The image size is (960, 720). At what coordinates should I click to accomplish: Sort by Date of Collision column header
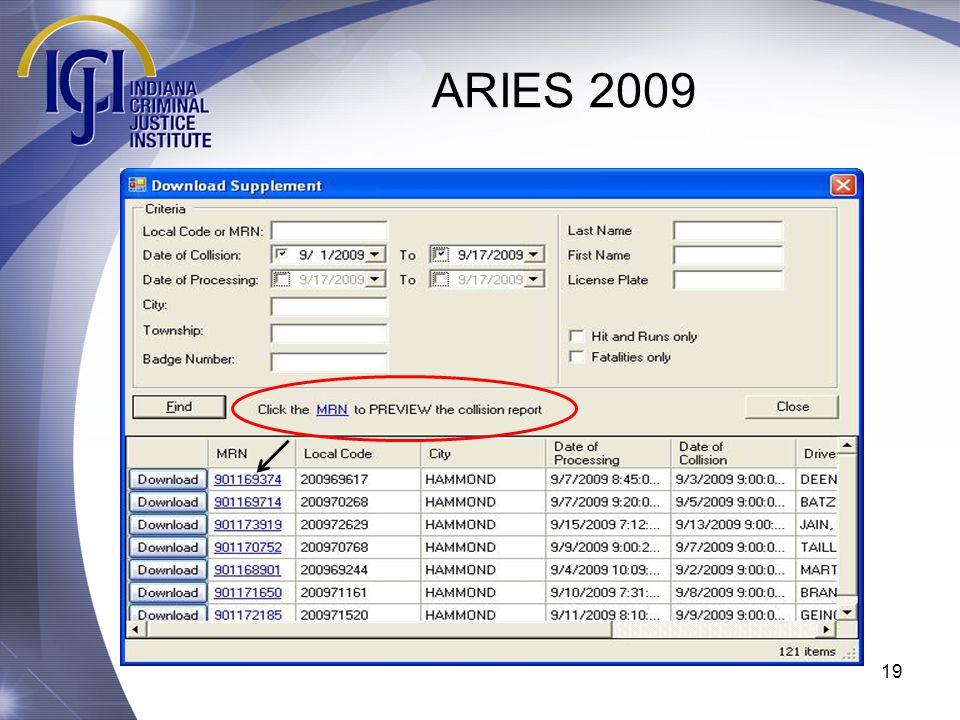pyautogui.click(x=733, y=453)
